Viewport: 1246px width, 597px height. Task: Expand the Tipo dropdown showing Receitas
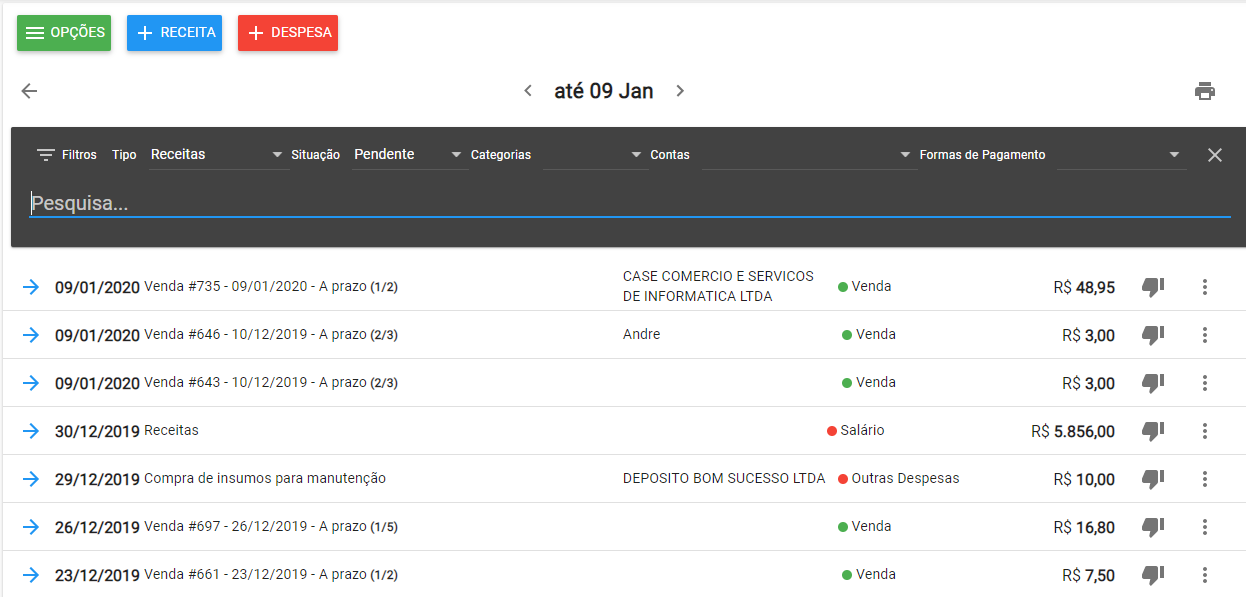point(217,155)
